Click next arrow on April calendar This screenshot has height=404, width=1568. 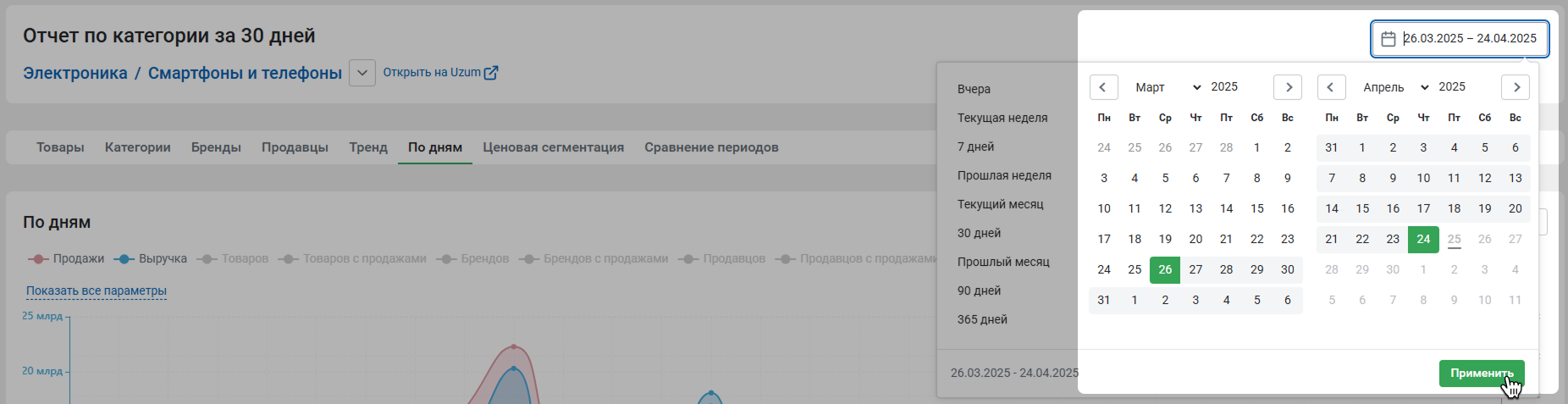tap(1516, 87)
